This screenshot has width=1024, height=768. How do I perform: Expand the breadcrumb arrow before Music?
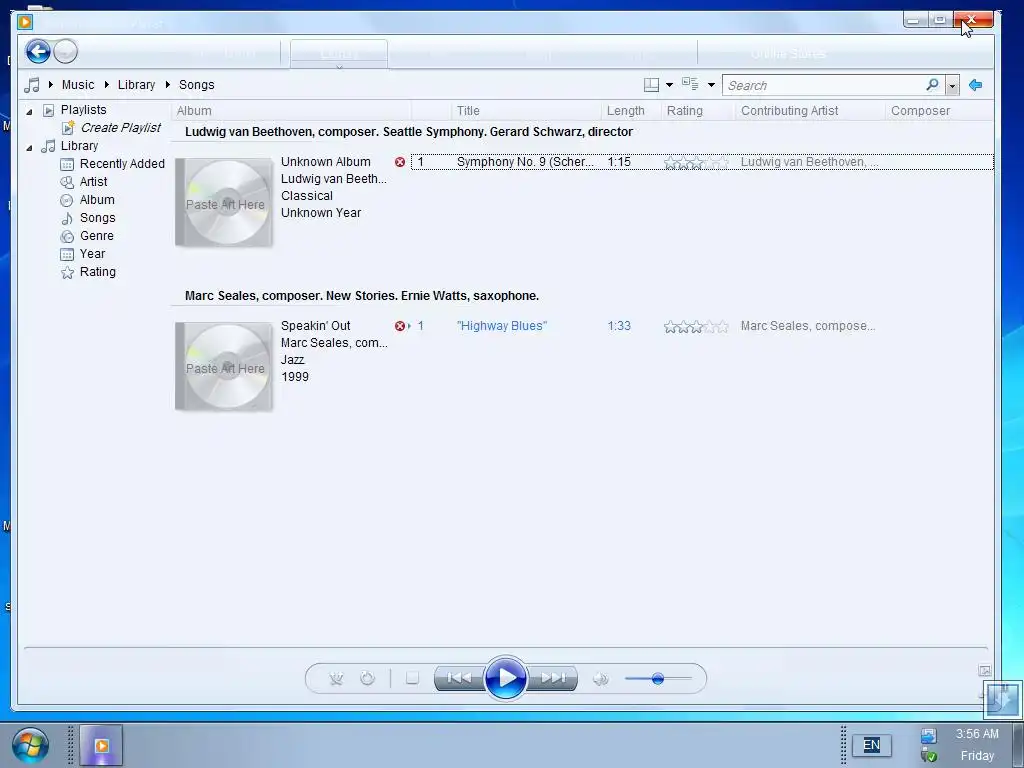[x=50, y=84]
